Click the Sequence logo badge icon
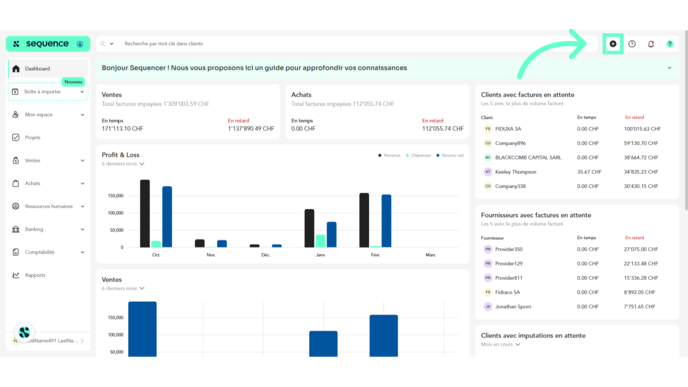 point(80,44)
